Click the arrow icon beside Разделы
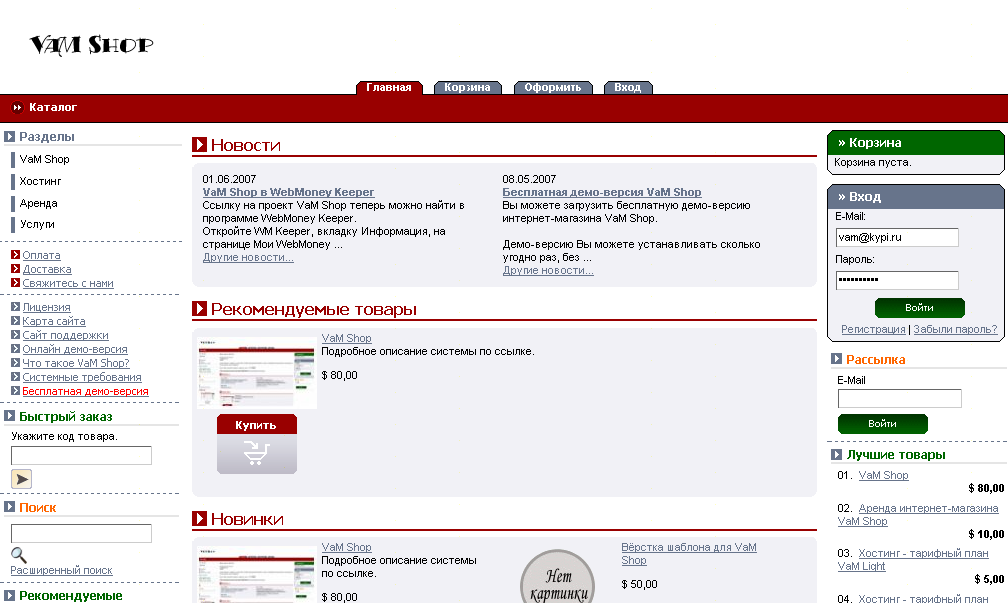The image size is (1008, 603). click(10, 136)
